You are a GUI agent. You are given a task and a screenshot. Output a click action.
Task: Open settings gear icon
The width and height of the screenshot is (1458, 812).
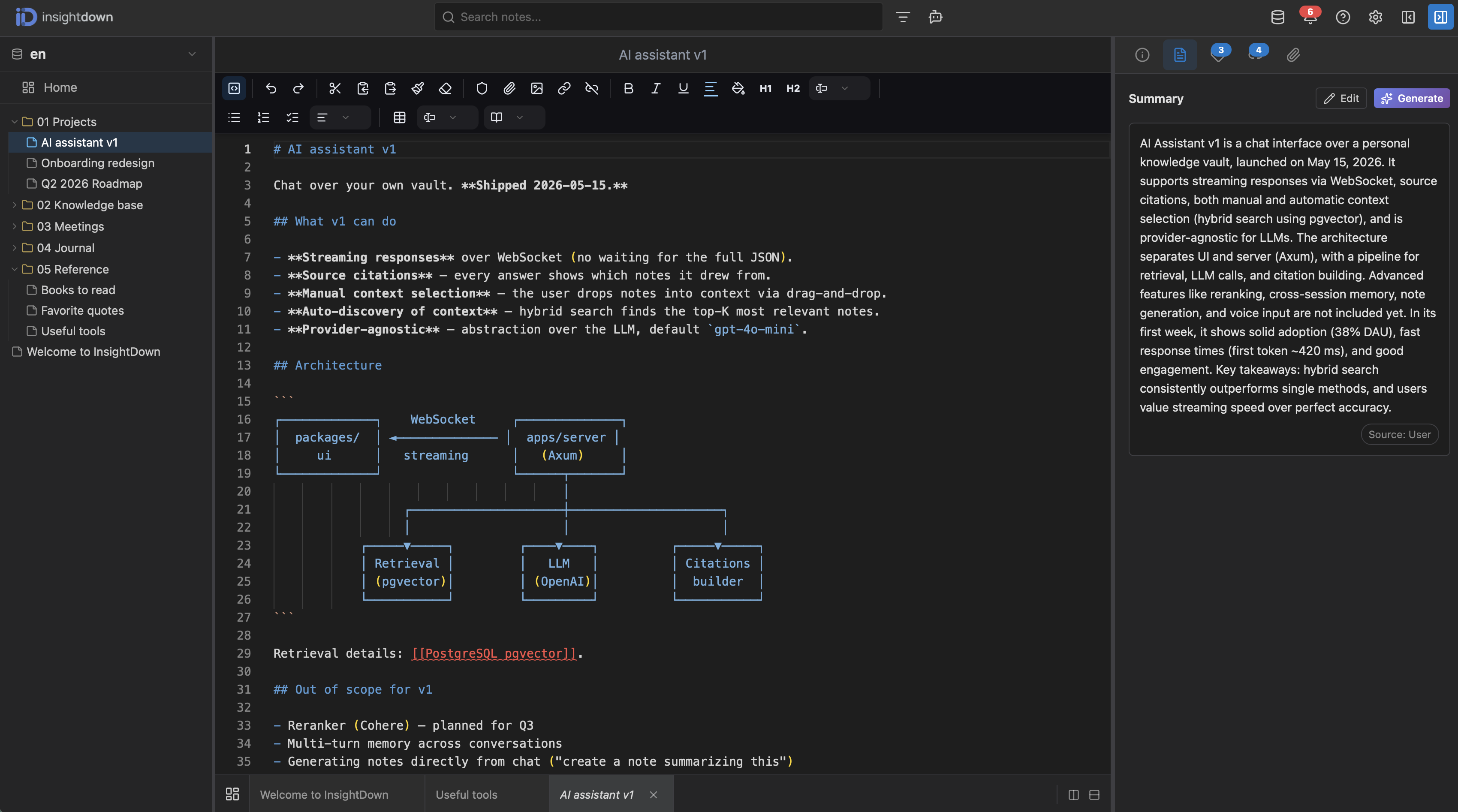click(x=1375, y=17)
